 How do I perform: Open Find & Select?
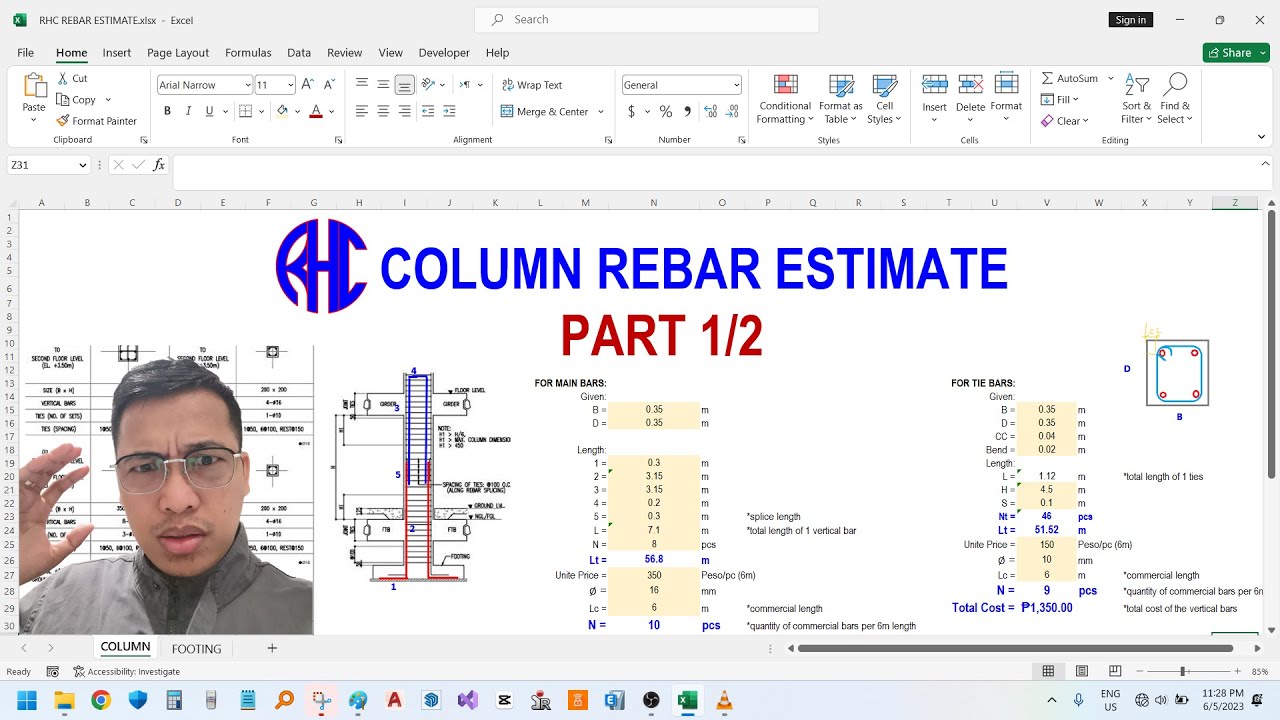coord(1175,100)
